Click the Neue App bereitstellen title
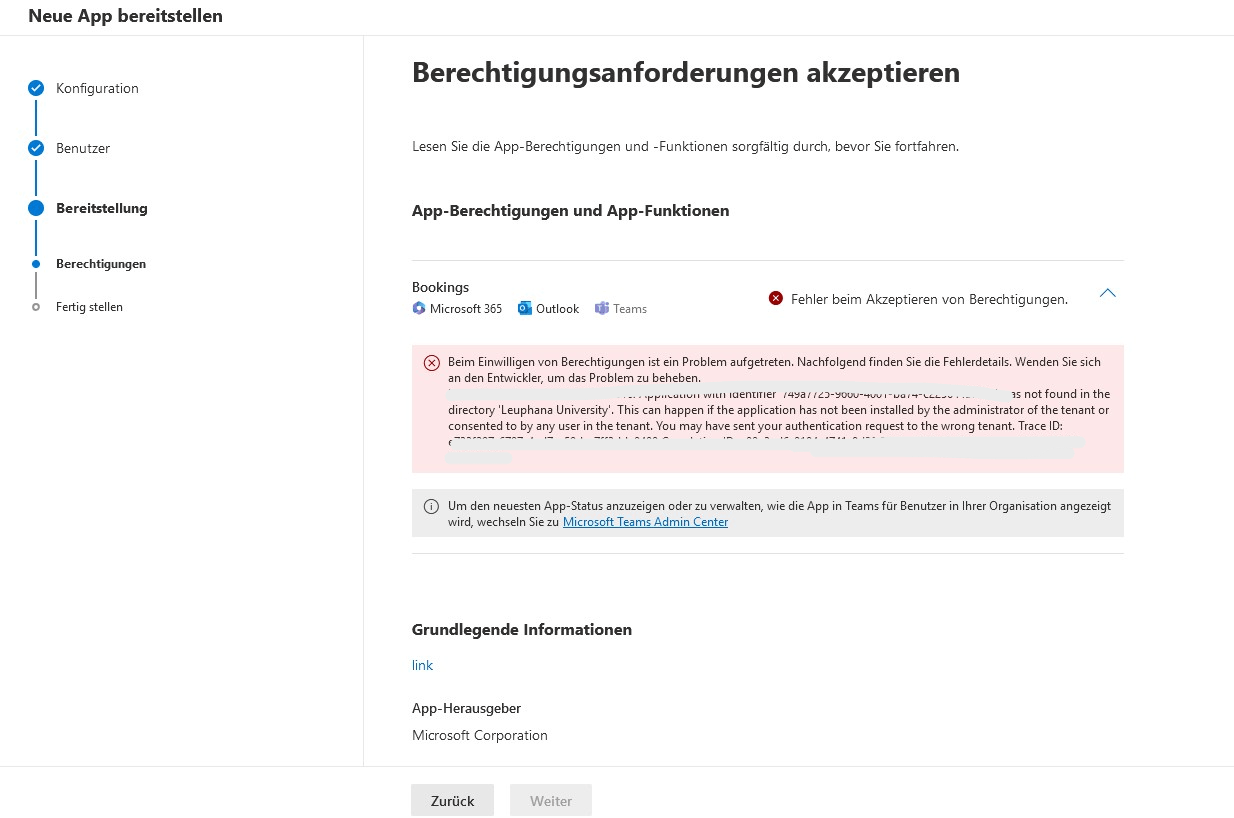Image resolution: width=1234 pixels, height=818 pixels. click(126, 16)
